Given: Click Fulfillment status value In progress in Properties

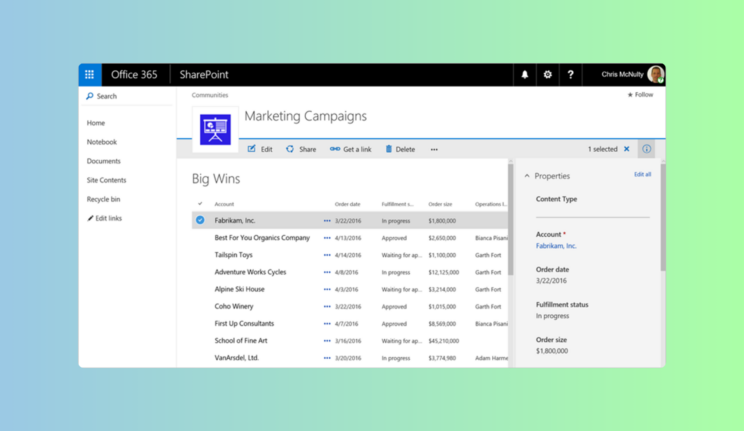Looking at the screenshot, I should (552, 316).
